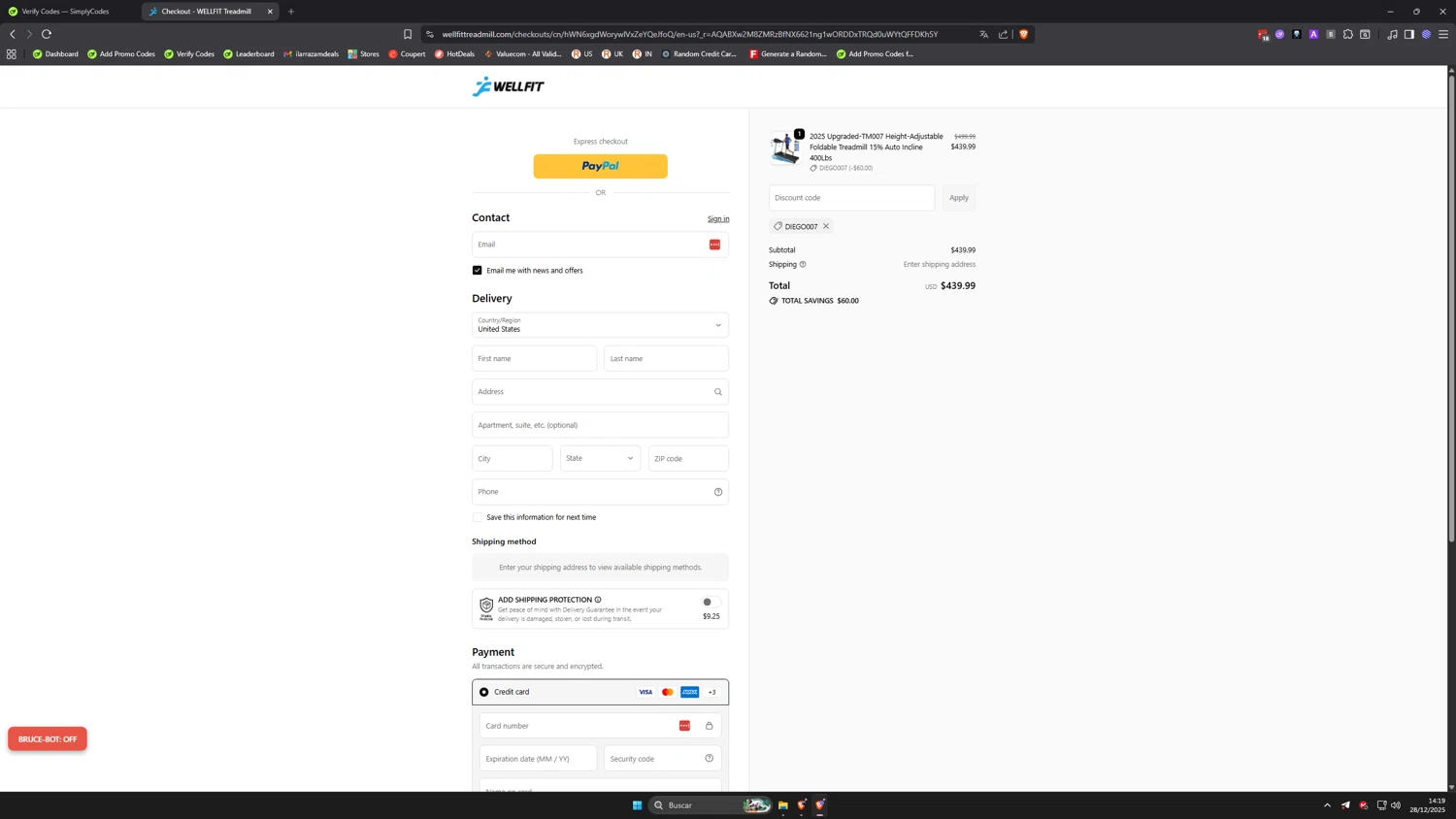Click the ZIP code field
The image size is (1456, 819).
tap(688, 458)
